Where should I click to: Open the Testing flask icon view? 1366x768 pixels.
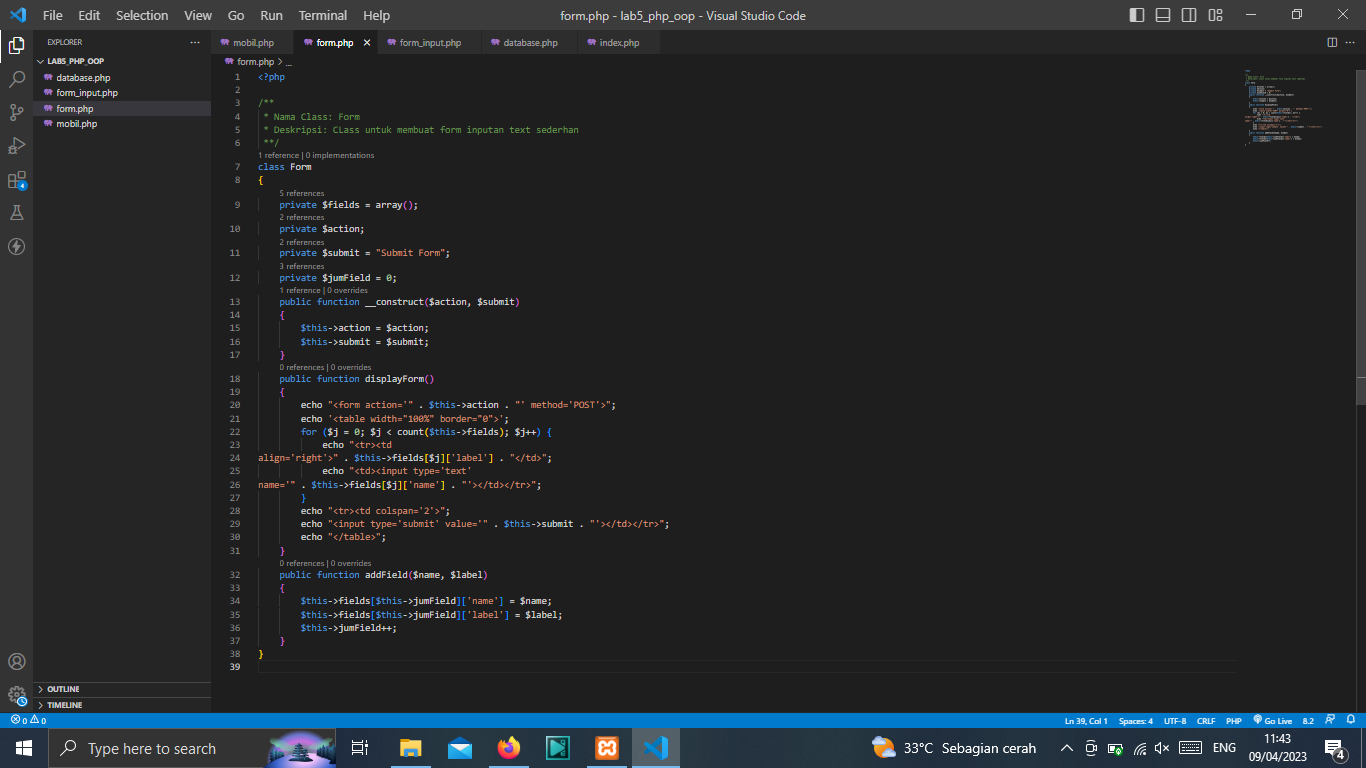point(15,212)
